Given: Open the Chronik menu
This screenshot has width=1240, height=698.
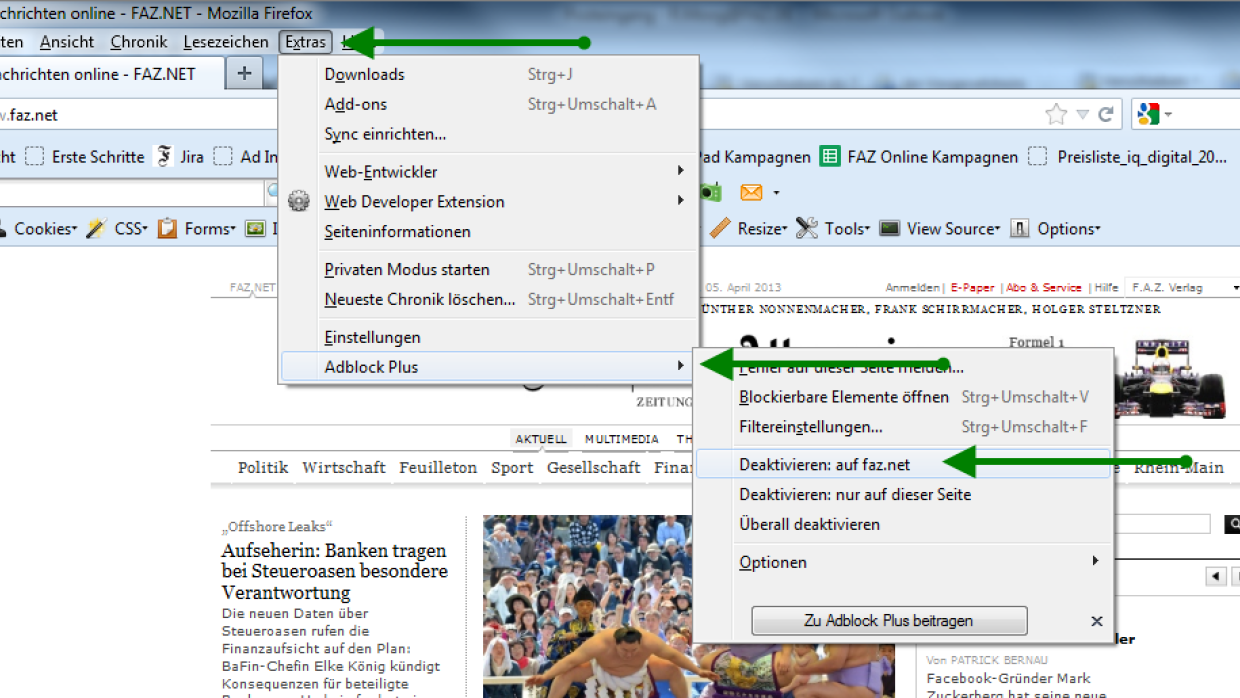Looking at the screenshot, I should point(139,42).
